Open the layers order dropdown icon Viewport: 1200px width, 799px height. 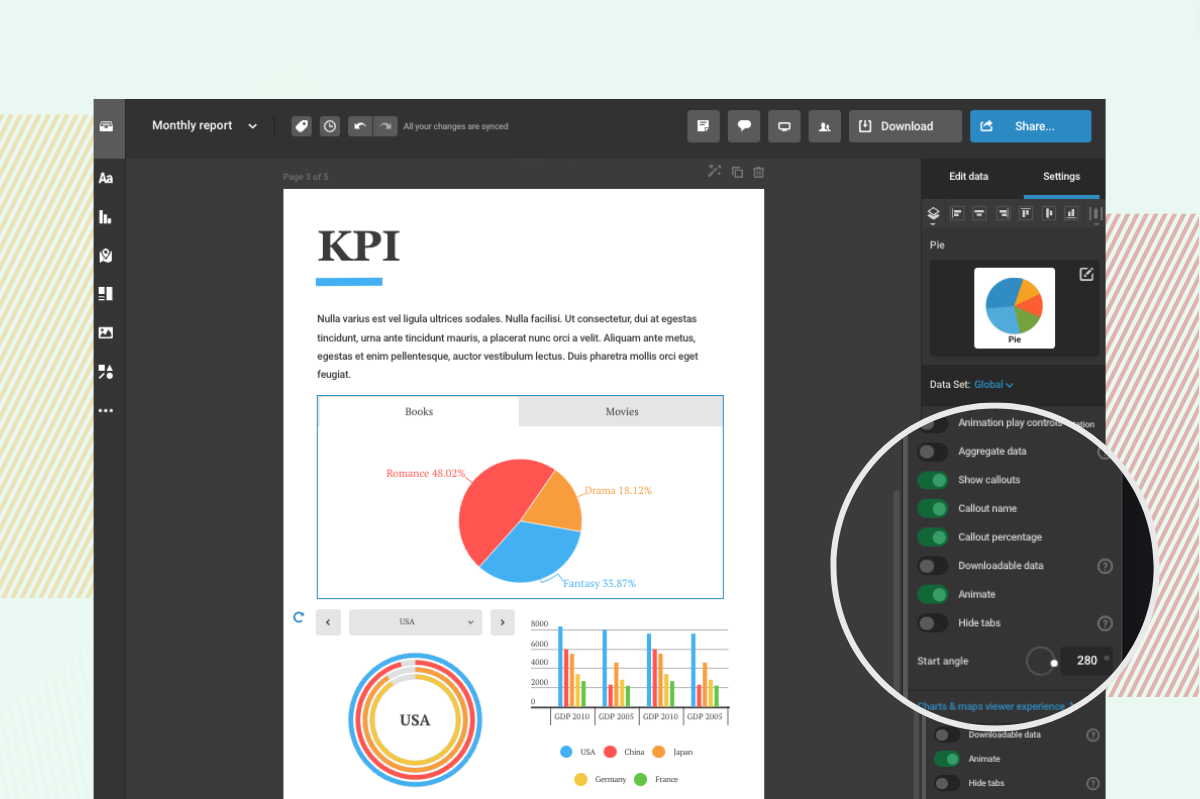(933, 214)
